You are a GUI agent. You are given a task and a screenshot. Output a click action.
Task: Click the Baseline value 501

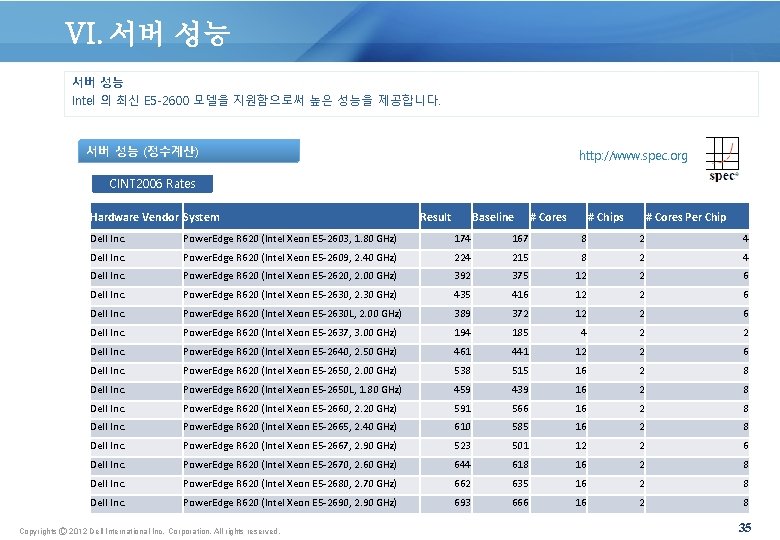click(x=520, y=446)
